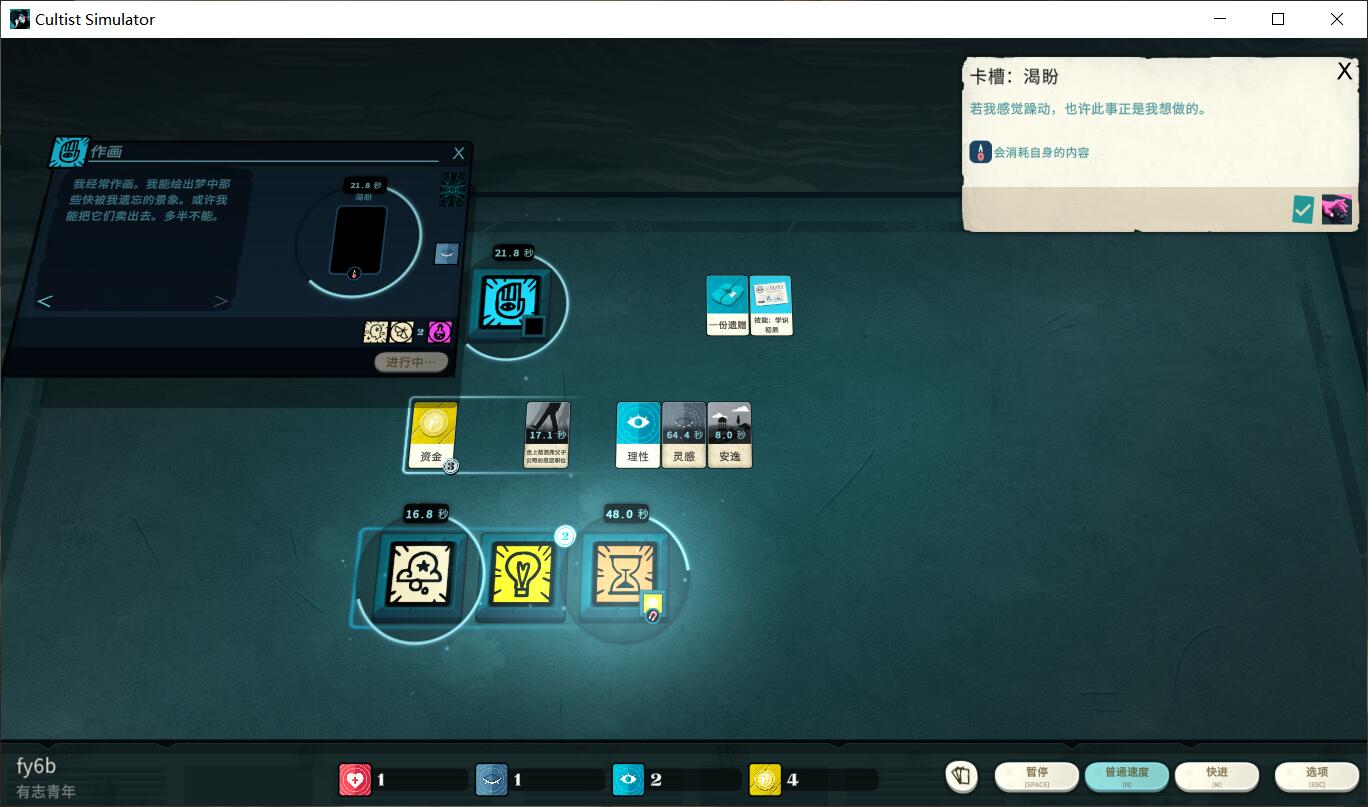Image resolution: width=1368 pixels, height=807 pixels.
Task: Click the snowflake pattern icon in 作画 panel
Action: (453, 189)
